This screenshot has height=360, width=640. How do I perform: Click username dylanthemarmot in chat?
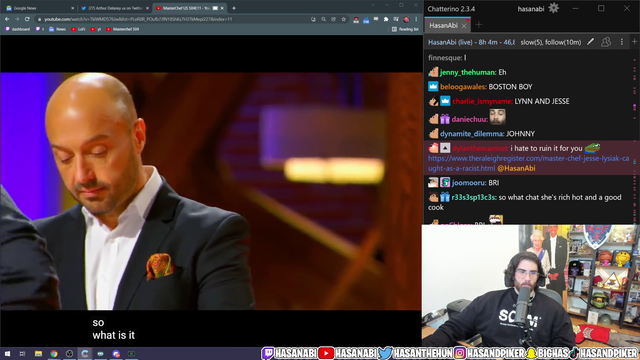480,149
